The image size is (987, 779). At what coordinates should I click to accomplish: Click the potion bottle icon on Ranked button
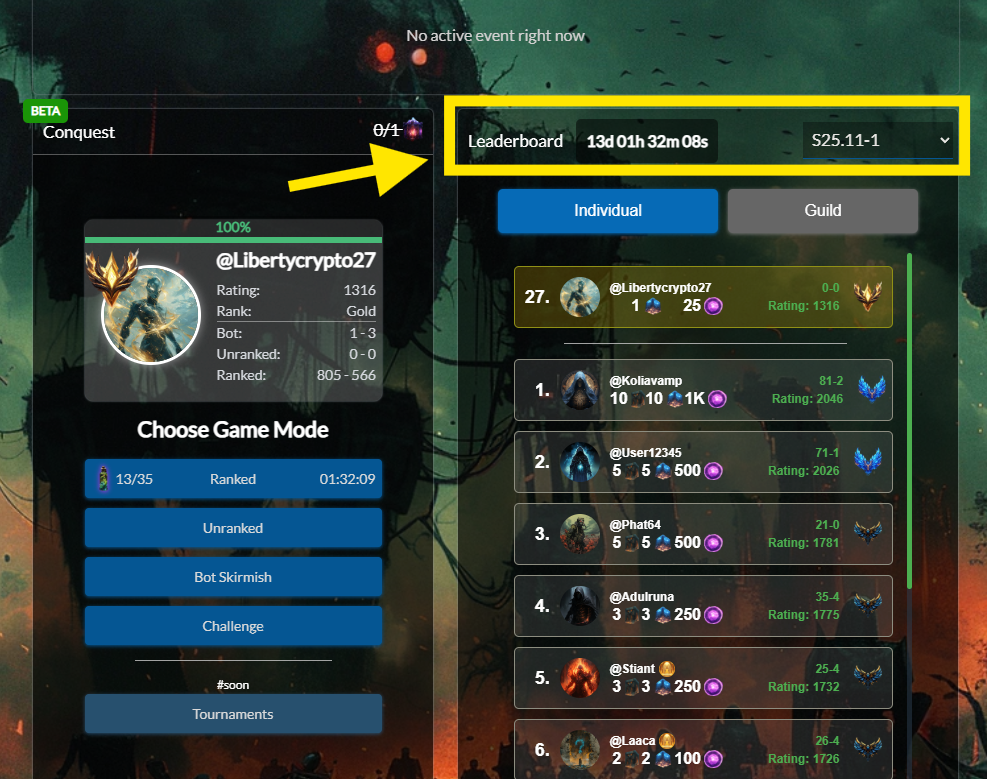pyautogui.click(x=103, y=479)
